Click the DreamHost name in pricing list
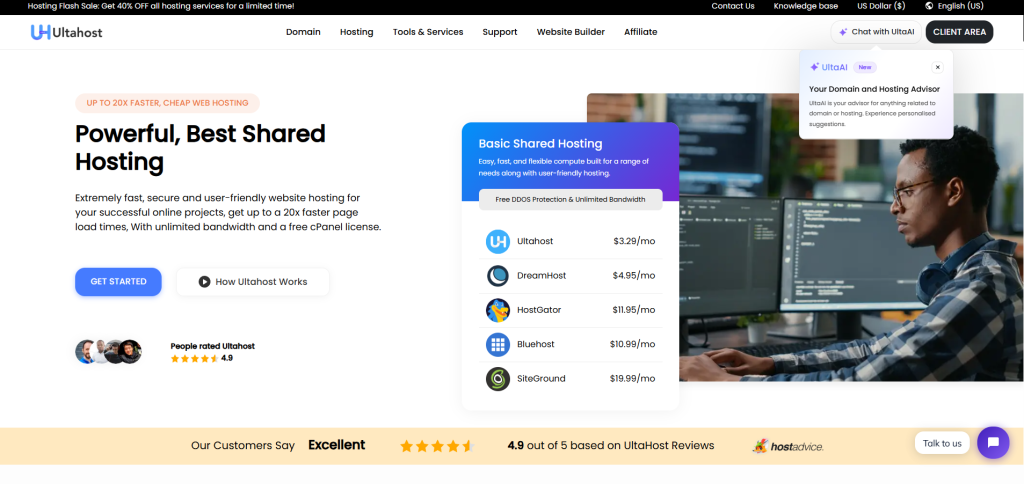Image resolution: width=1024 pixels, height=484 pixels. pos(541,276)
